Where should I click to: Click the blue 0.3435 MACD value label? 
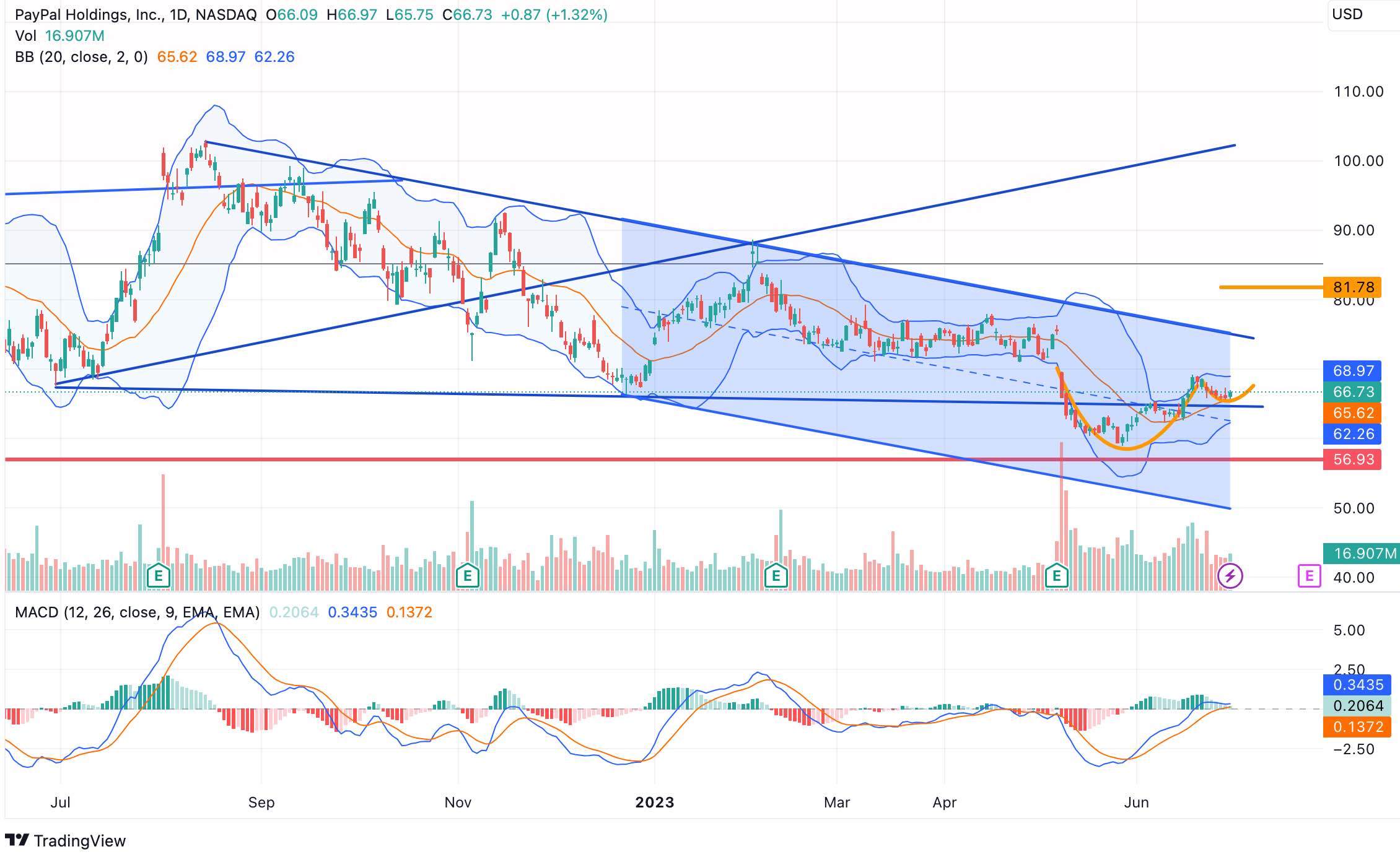pos(1357,685)
